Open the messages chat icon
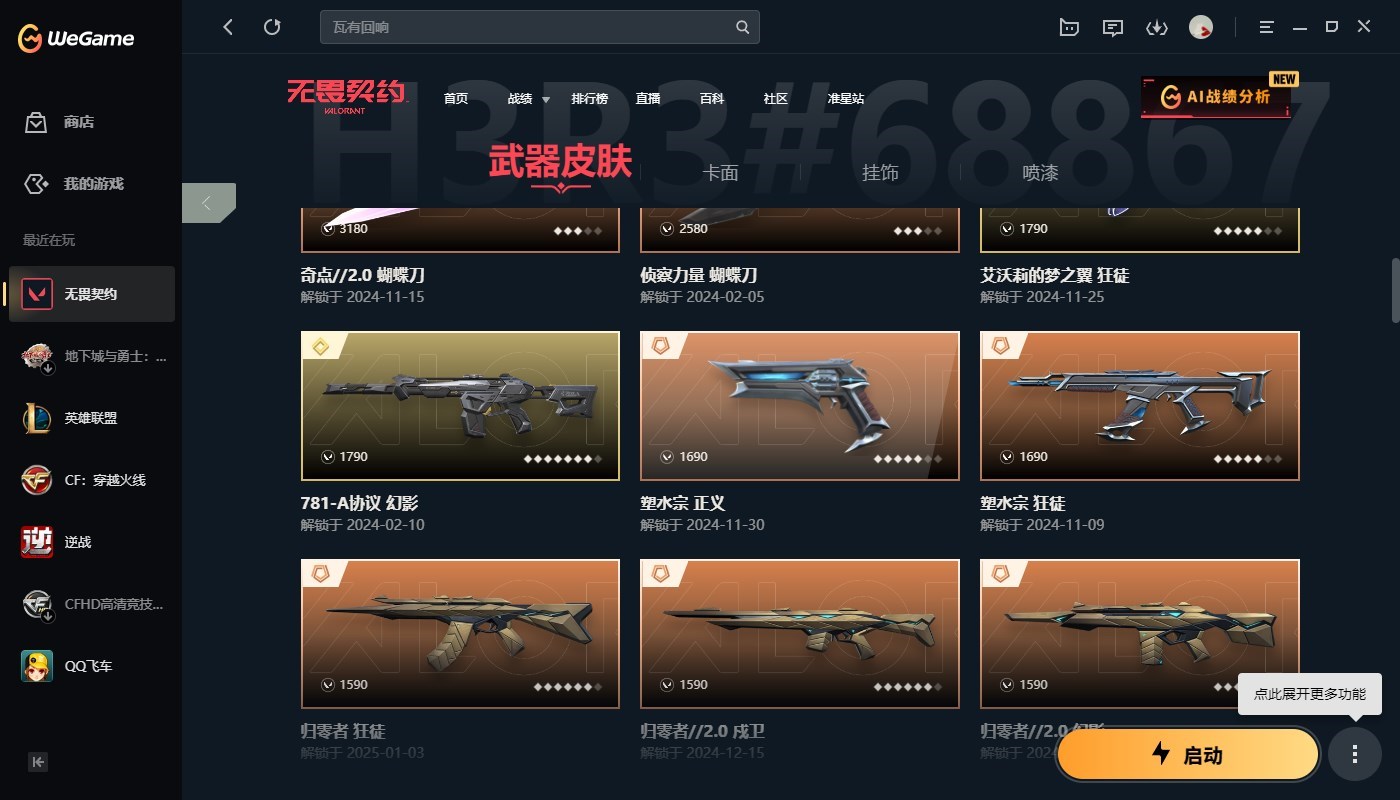This screenshot has height=800, width=1400. pyautogui.click(x=1113, y=28)
